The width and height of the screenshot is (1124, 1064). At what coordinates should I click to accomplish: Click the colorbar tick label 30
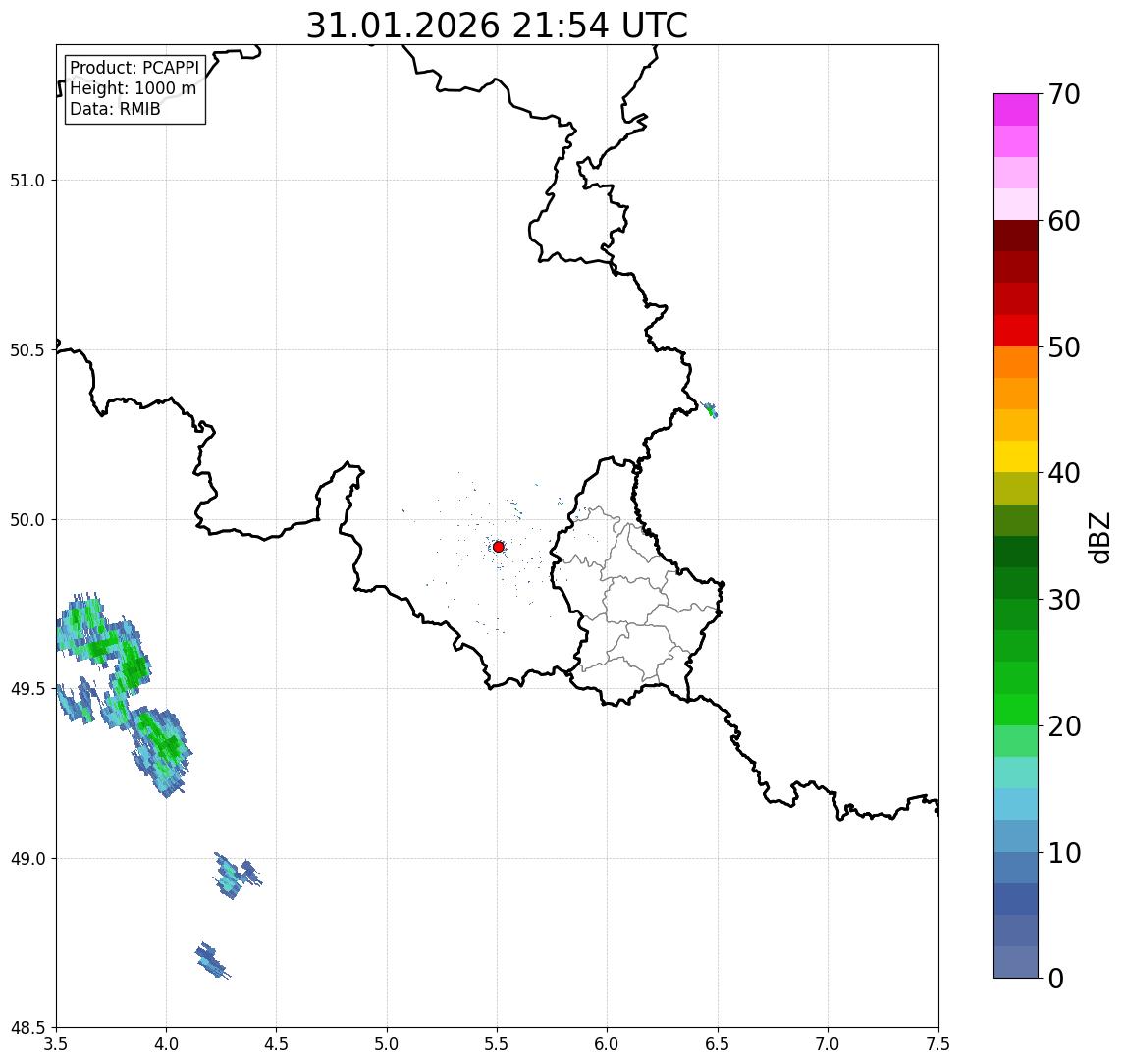1064,600
